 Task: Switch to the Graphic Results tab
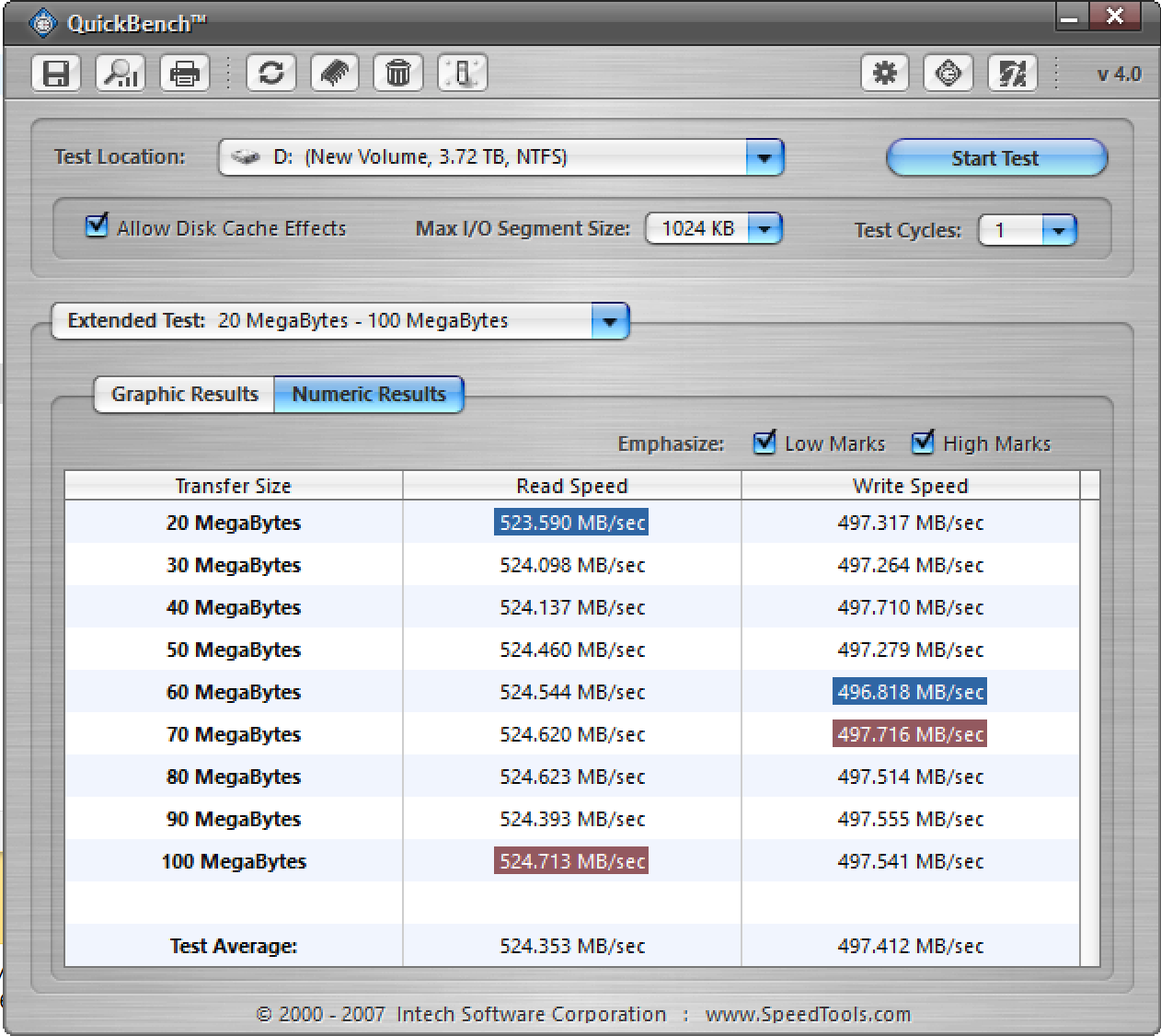pyautogui.click(x=185, y=395)
